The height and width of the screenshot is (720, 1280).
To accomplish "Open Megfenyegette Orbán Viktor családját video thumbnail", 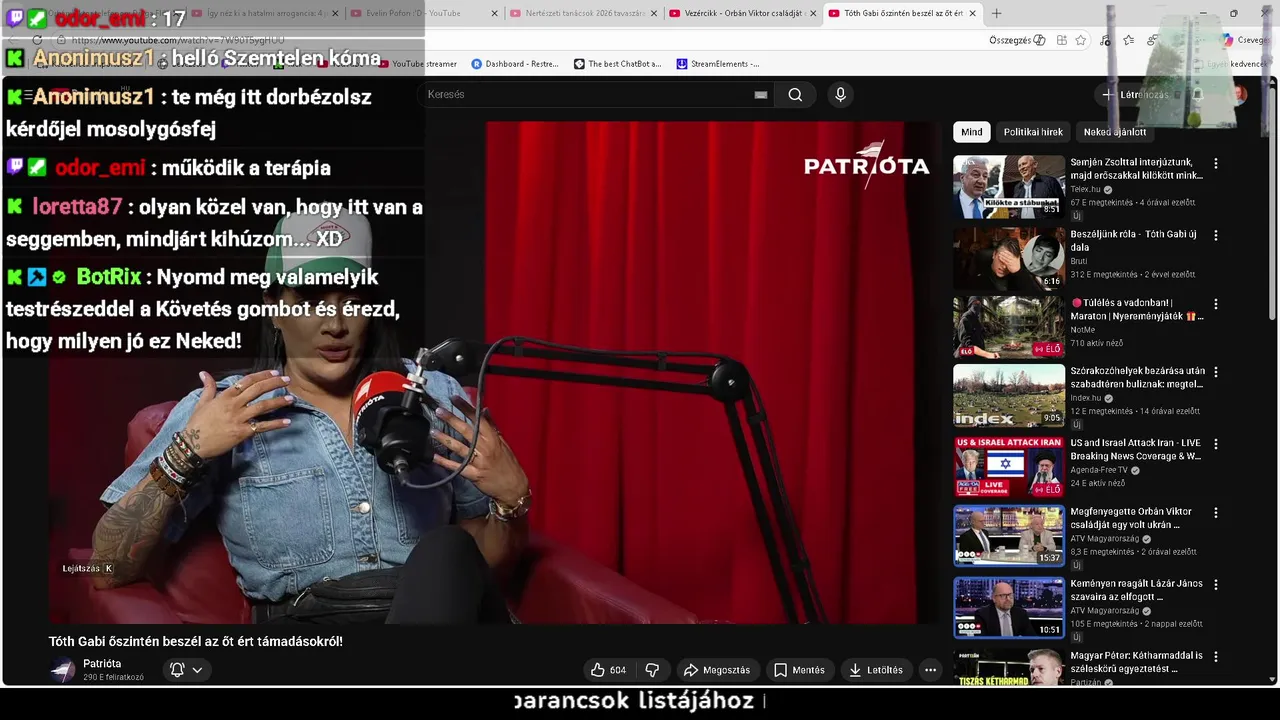I will [1009, 536].
